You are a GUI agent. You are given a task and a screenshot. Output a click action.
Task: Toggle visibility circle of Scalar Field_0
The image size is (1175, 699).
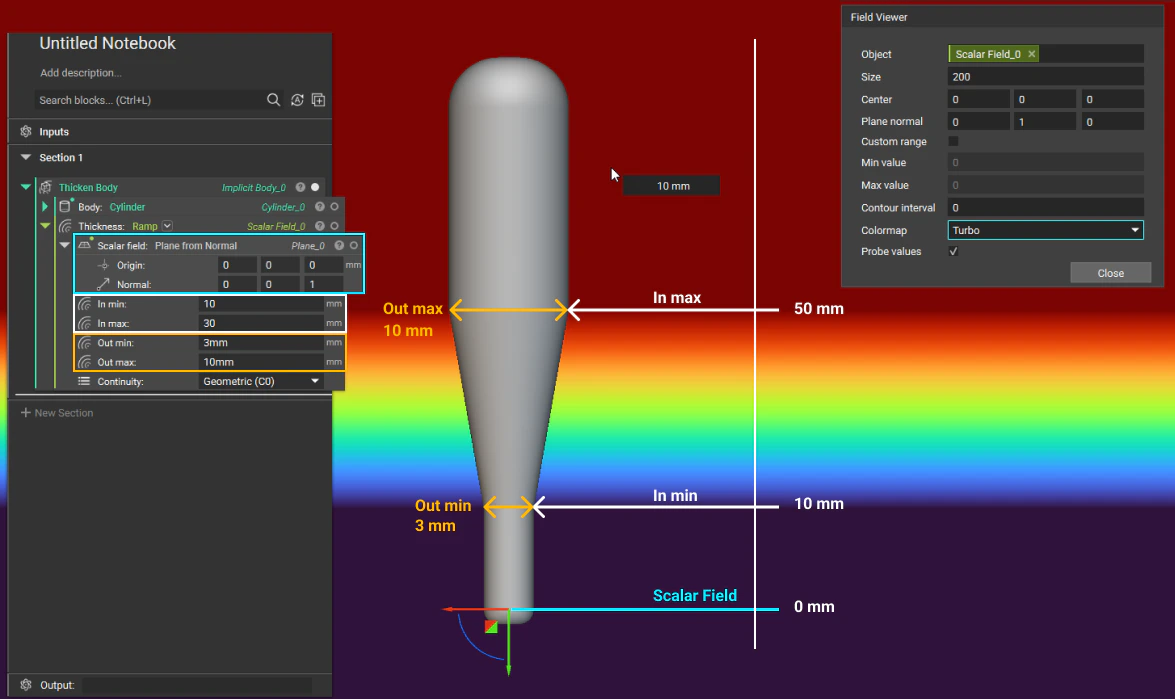[334, 226]
